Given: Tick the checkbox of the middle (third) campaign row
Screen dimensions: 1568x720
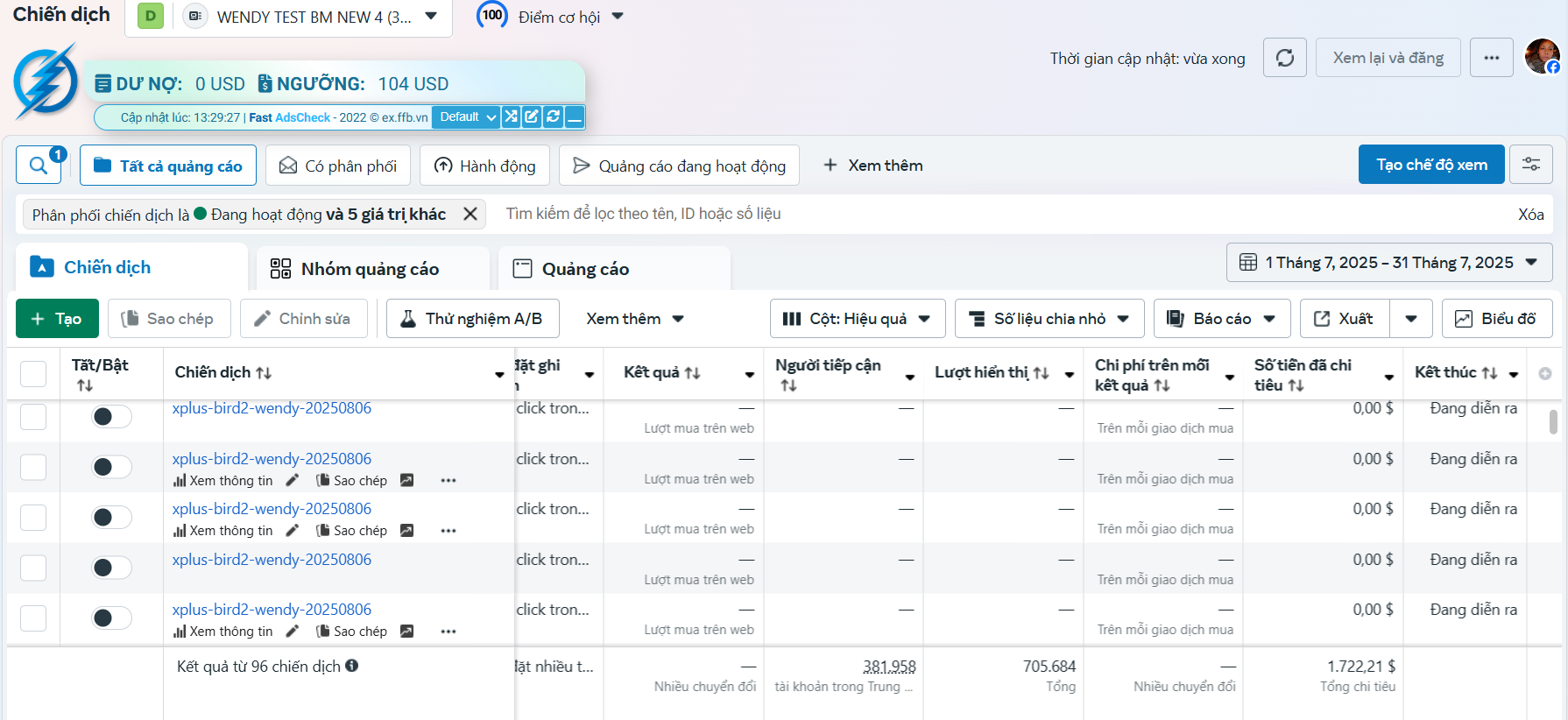Looking at the screenshot, I should click(x=33, y=518).
